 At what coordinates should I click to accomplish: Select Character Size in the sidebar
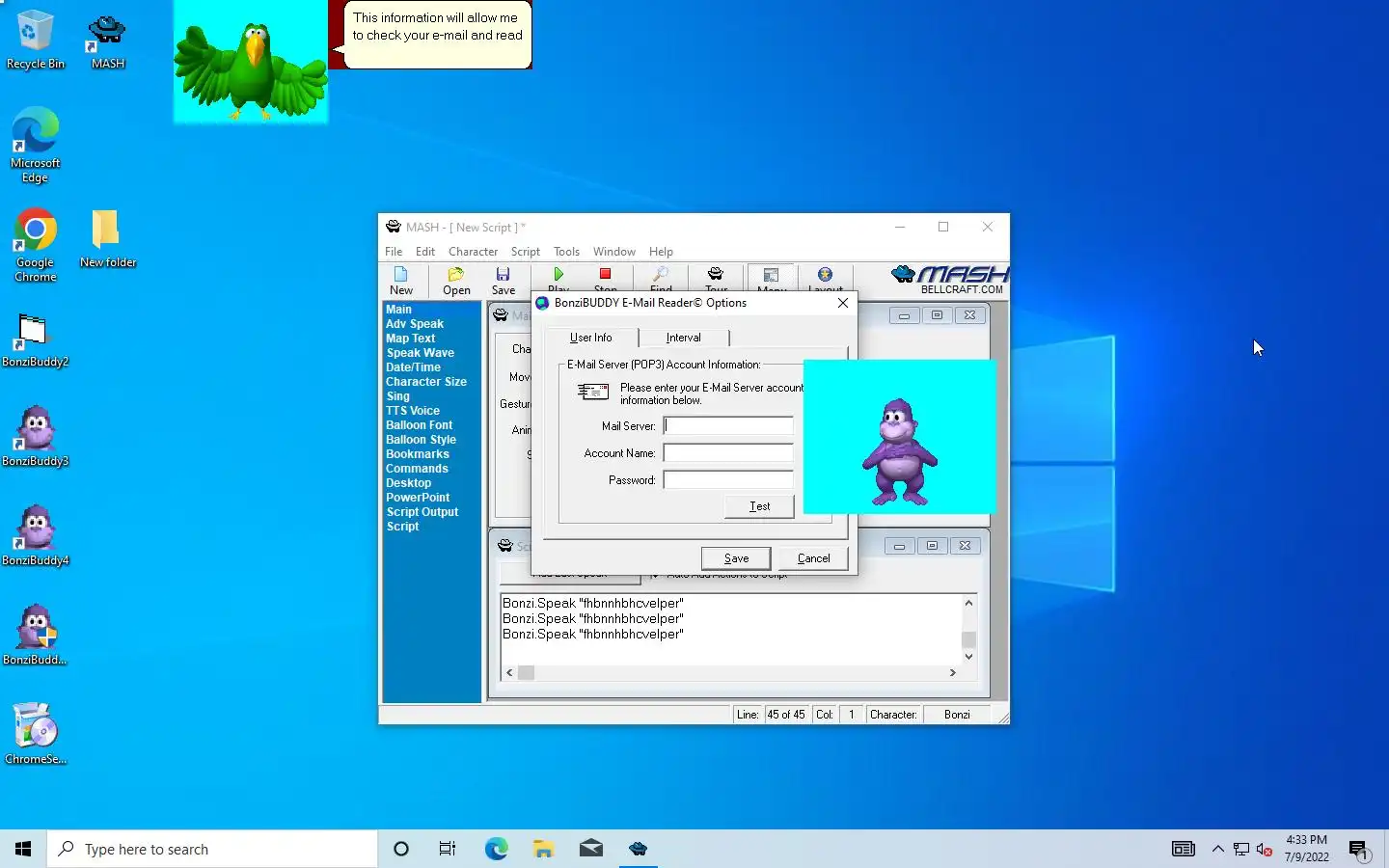(x=426, y=382)
